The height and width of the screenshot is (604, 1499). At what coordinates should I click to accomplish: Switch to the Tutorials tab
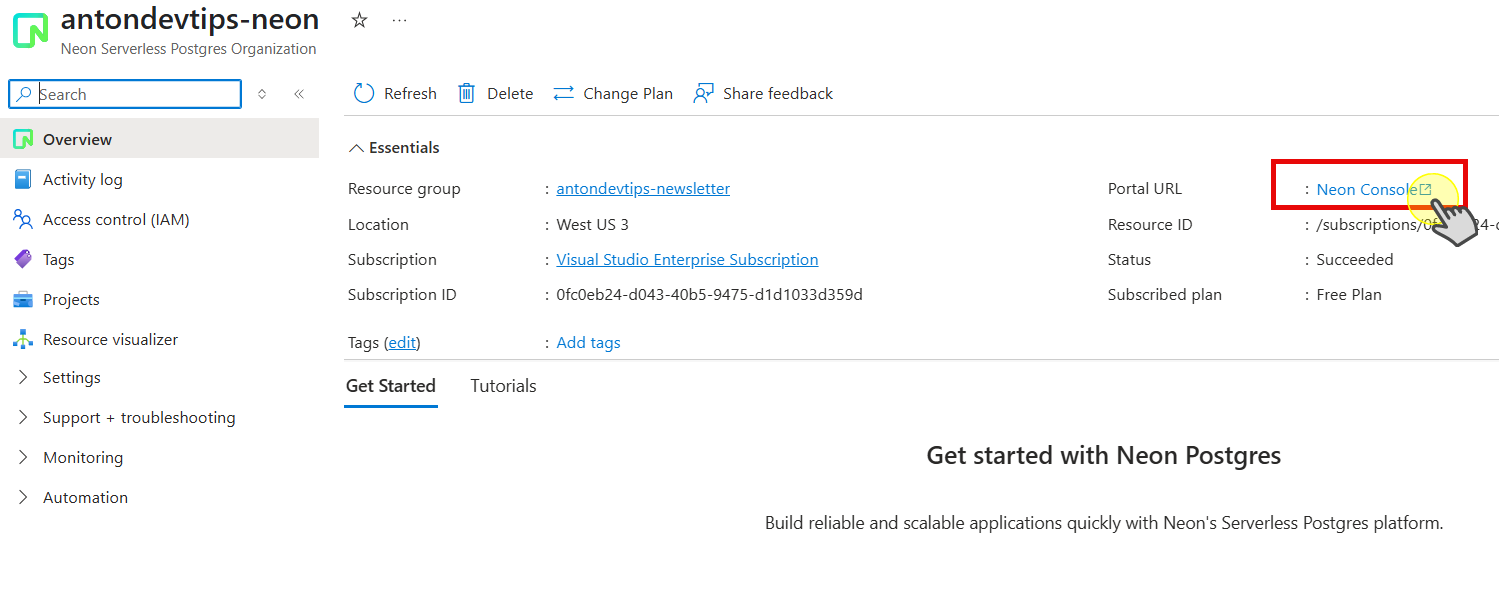coord(503,386)
